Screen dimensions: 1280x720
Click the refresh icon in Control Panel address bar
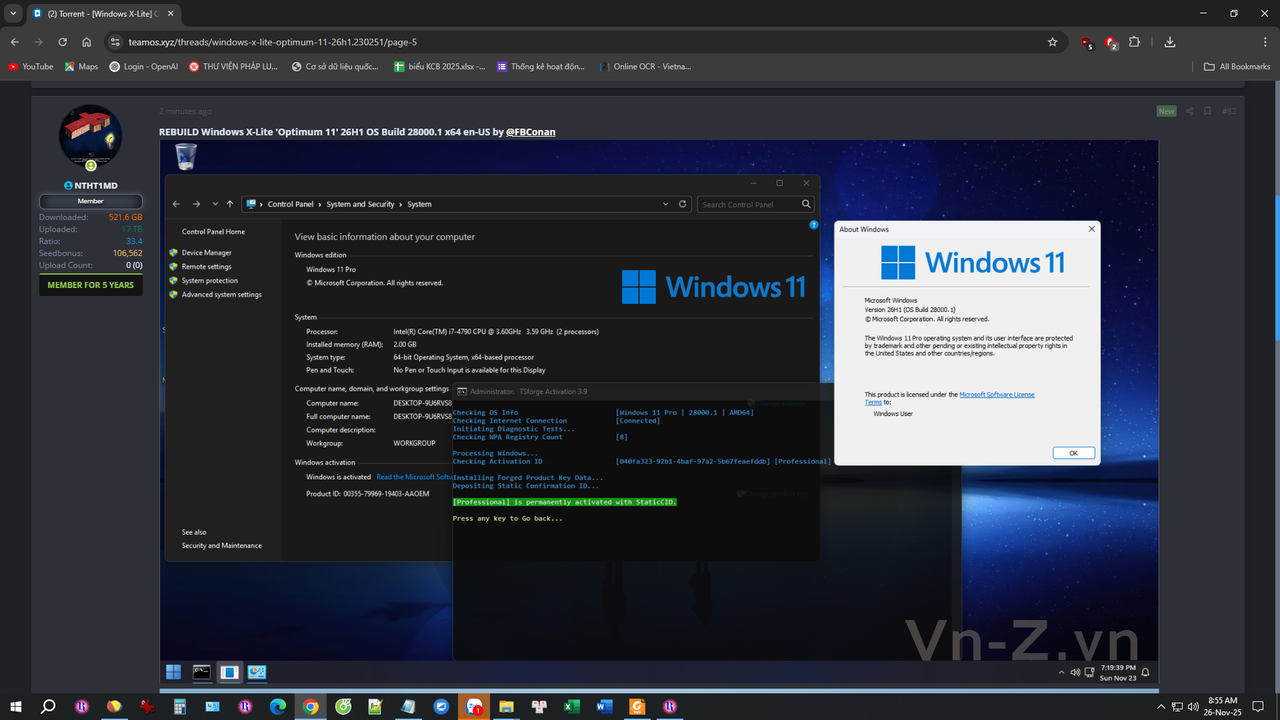pos(682,204)
